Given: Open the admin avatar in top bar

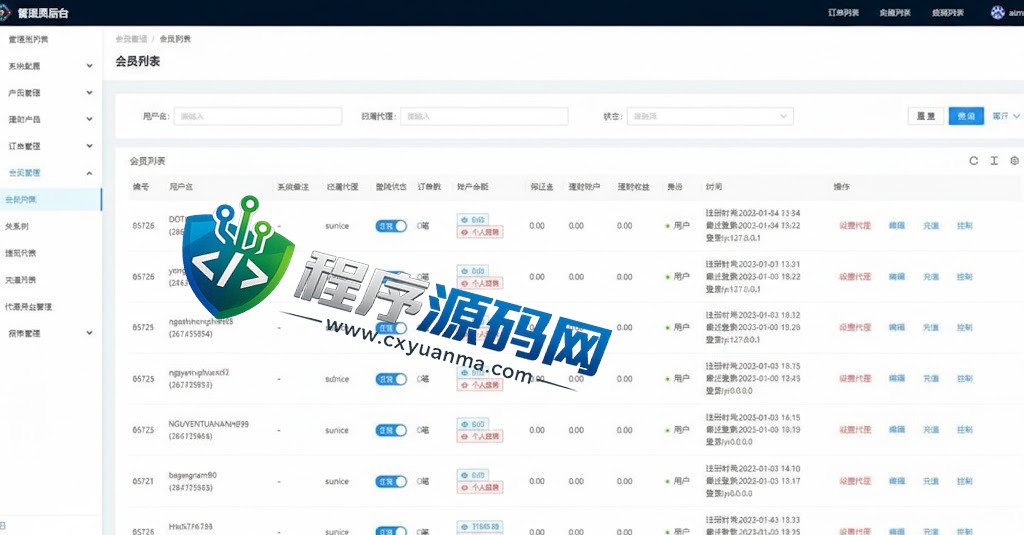Looking at the screenshot, I should pos(997,12).
